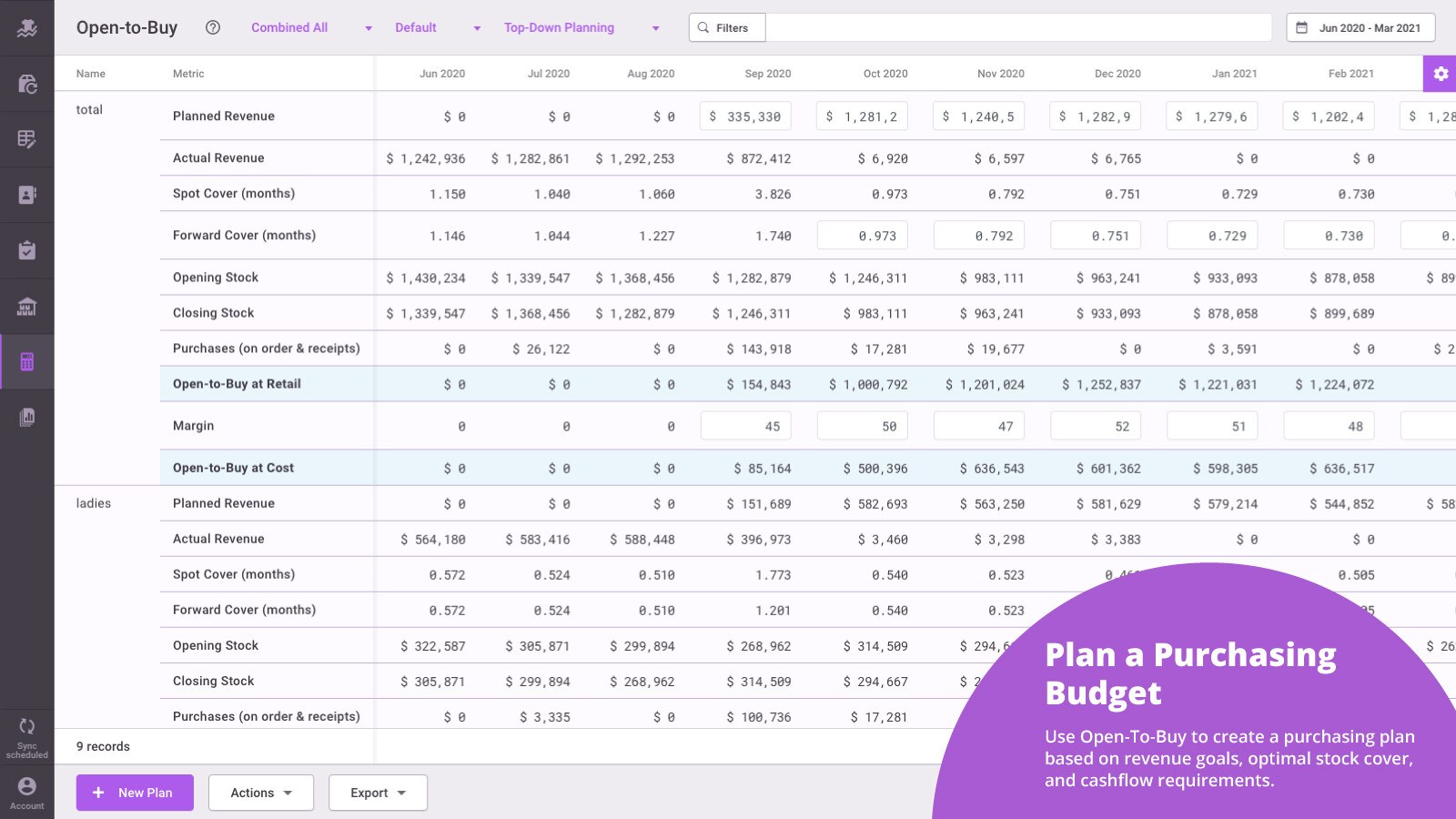Expand the Combined All dropdown
The width and height of the screenshot is (1456, 819).
click(x=311, y=28)
